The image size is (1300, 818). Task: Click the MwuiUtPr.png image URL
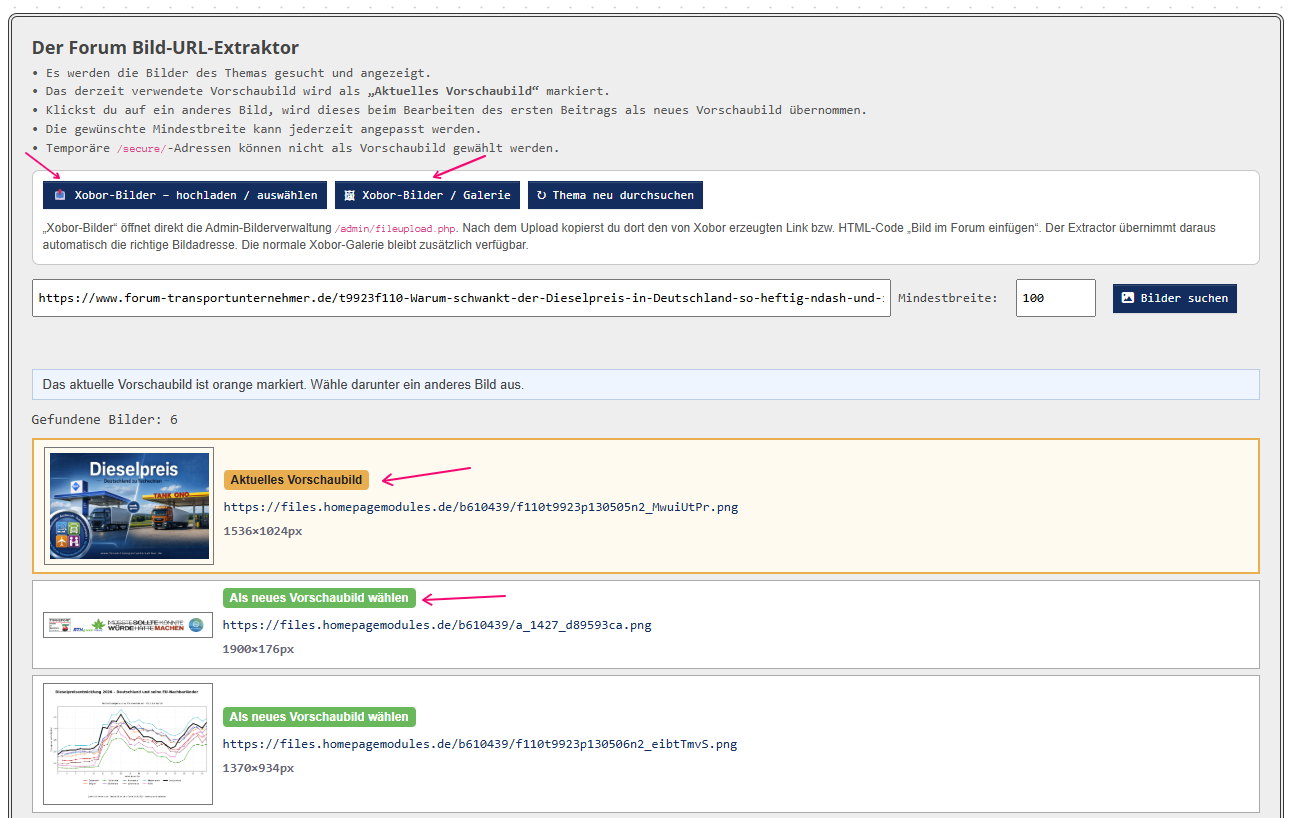[x=481, y=507]
